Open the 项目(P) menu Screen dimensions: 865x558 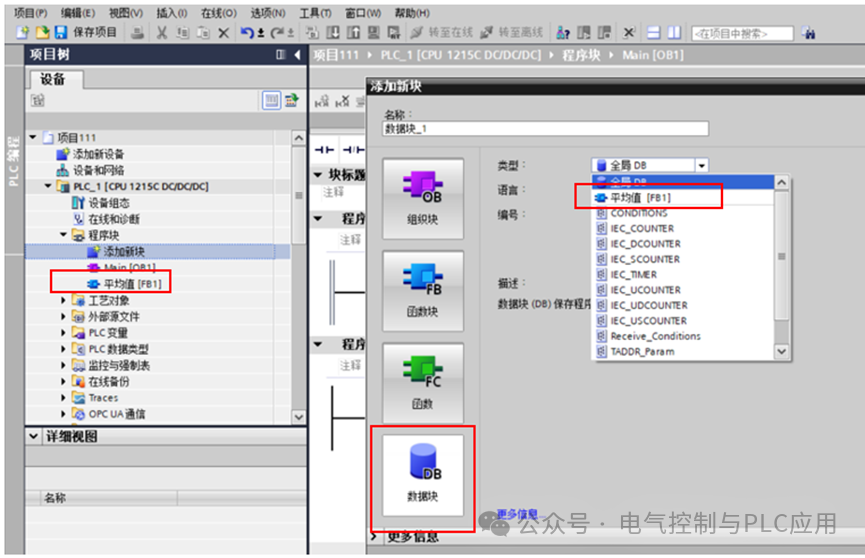tap(30, 13)
